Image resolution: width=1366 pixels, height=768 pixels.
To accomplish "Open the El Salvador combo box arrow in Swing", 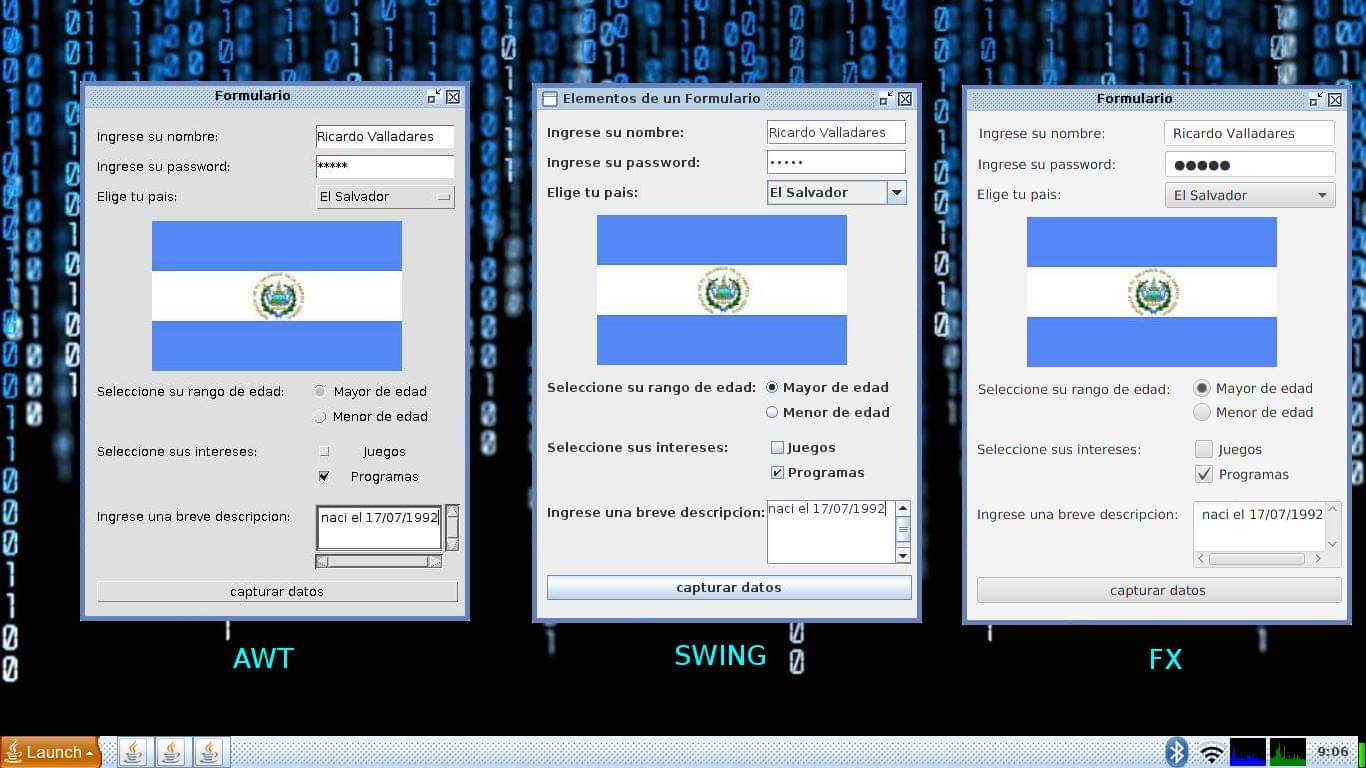I will click(897, 192).
